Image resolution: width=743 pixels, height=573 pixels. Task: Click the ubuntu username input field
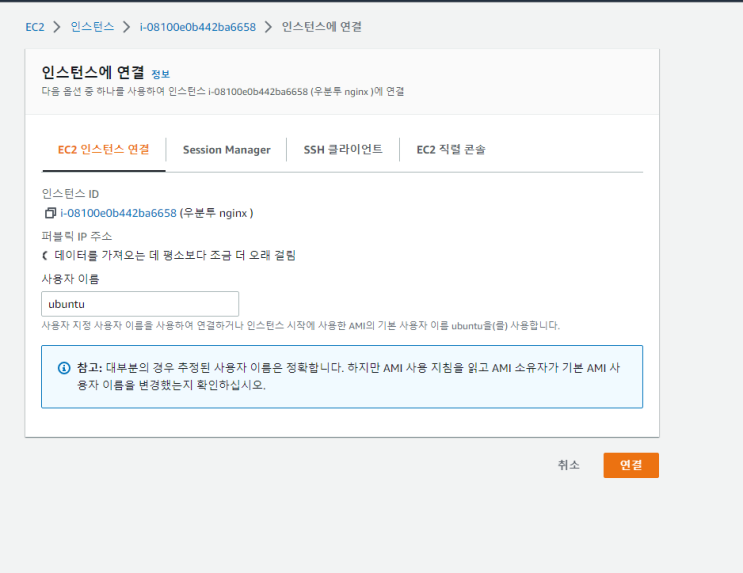(x=140, y=304)
